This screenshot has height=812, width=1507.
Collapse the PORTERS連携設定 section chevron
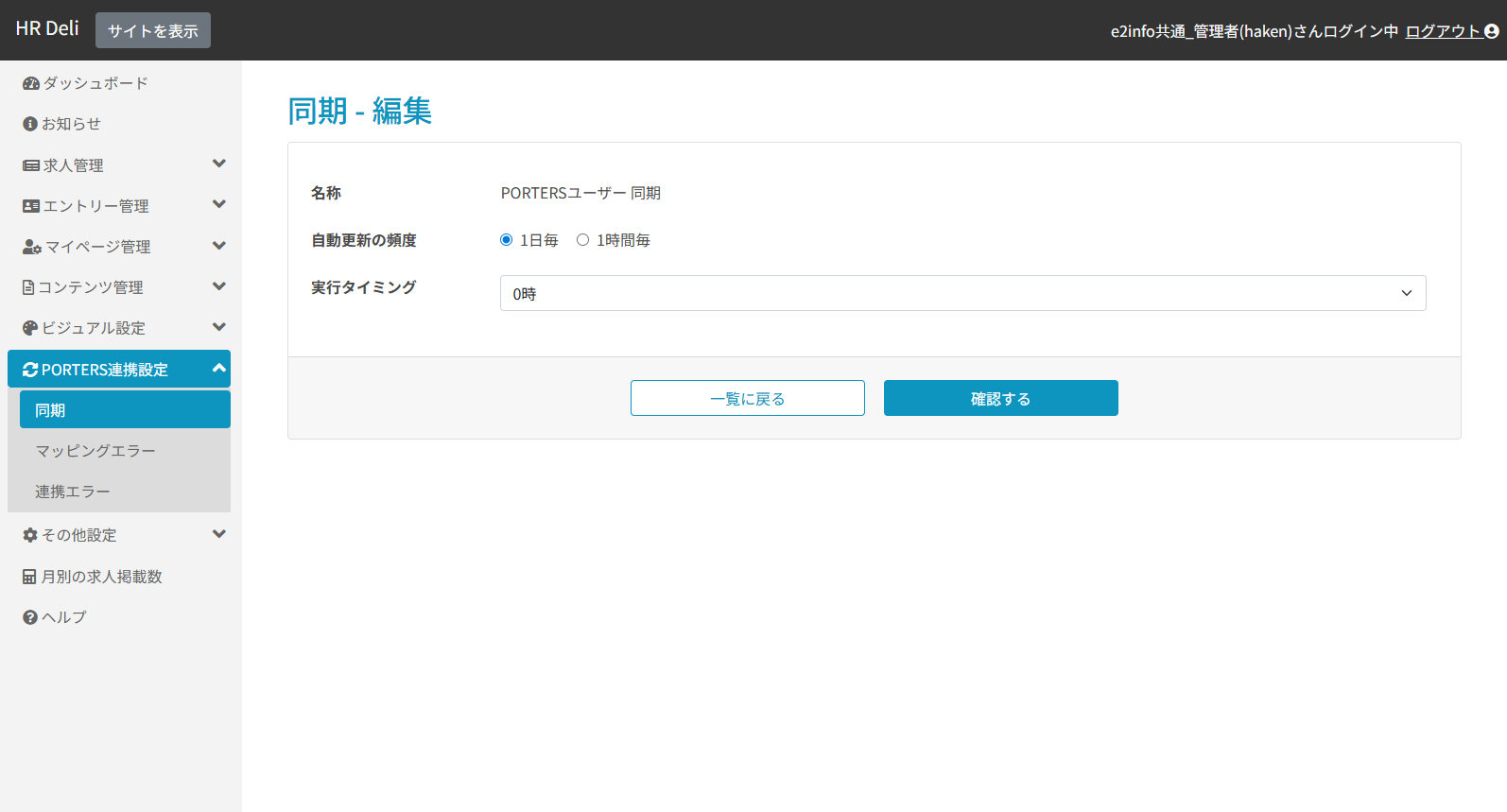pyautogui.click(x=219, y=369)
